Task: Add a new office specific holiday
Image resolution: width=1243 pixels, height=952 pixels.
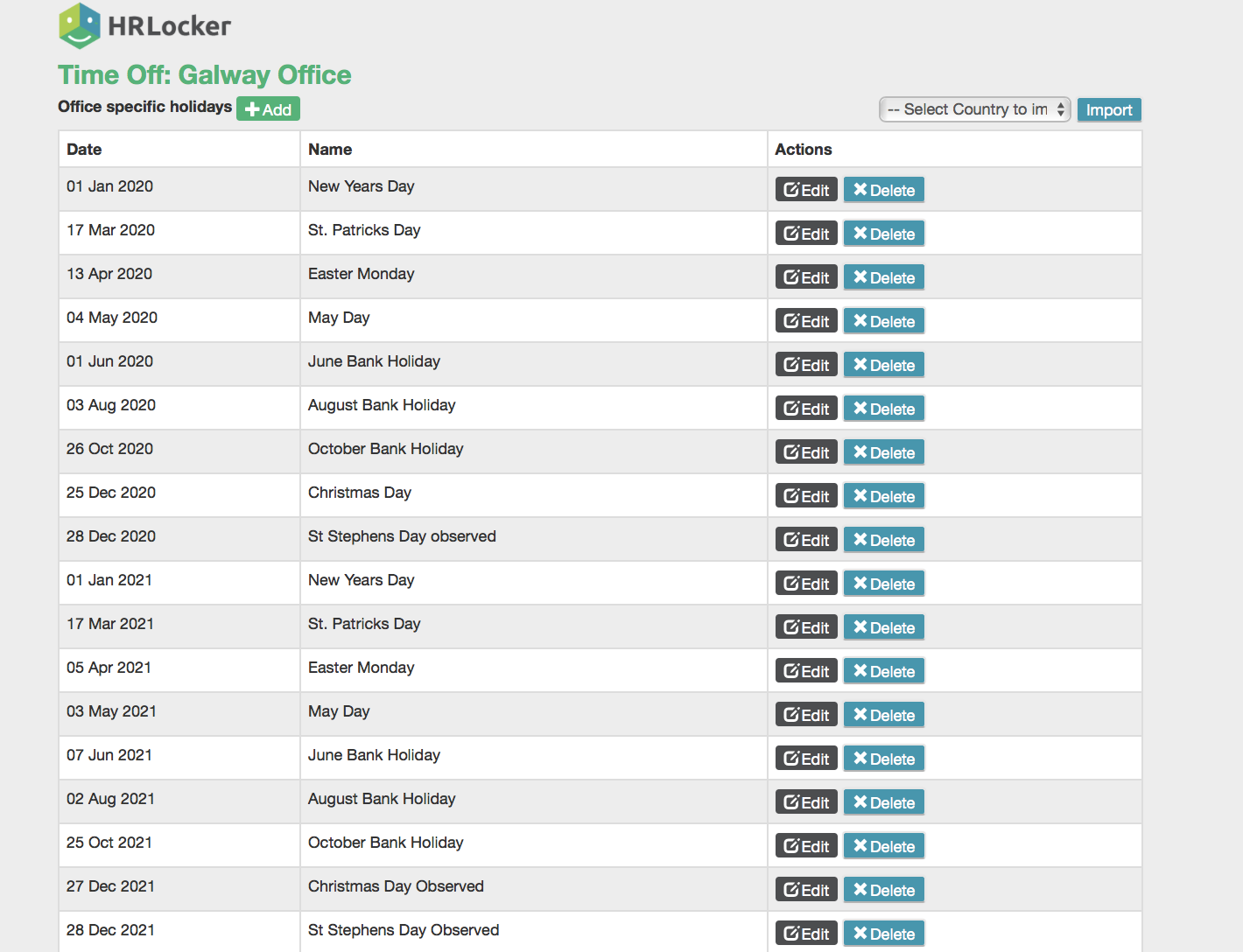Action: tap(268, 109)
